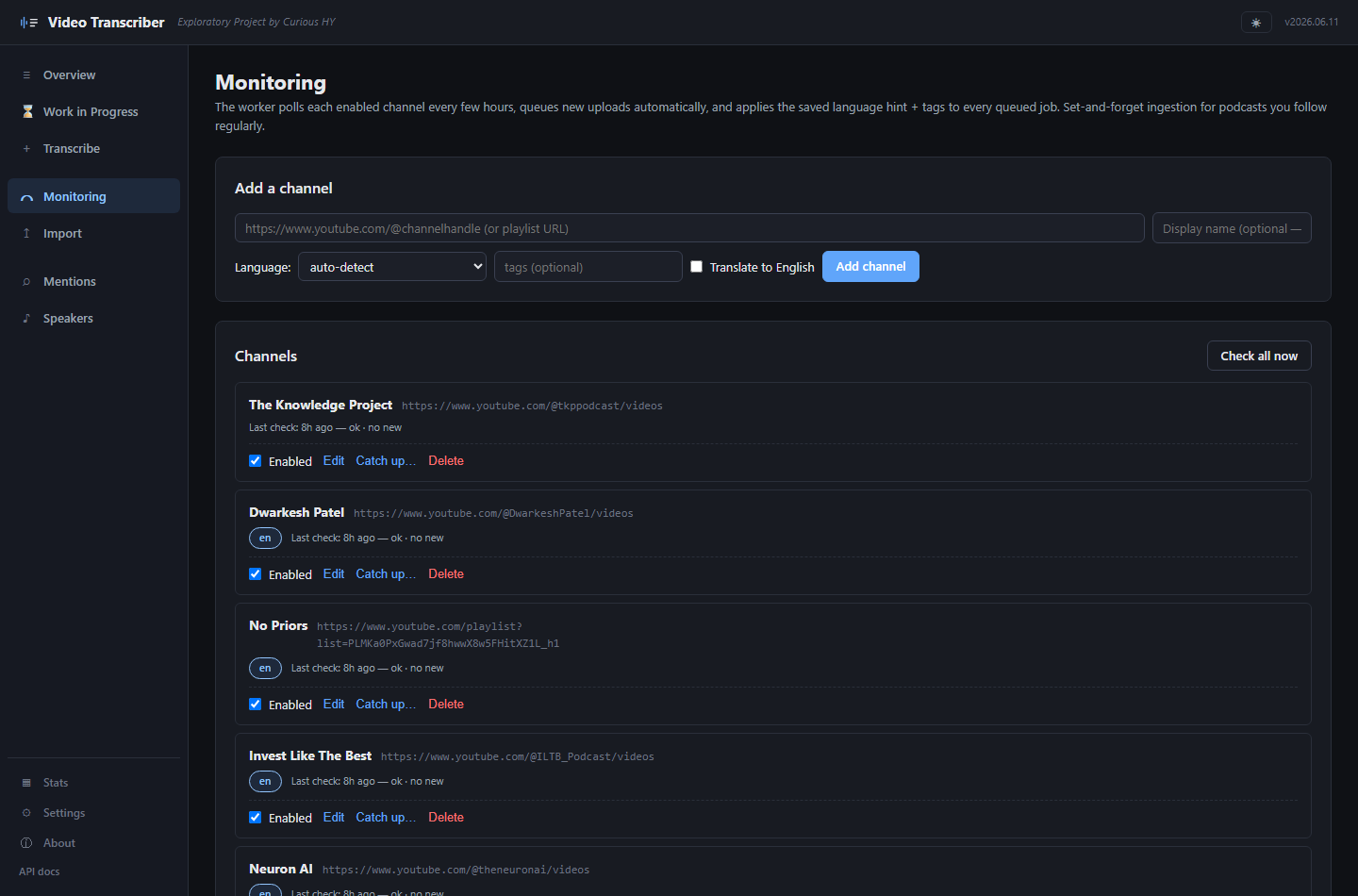This screenshot has width=1358, height=896.
Task: Click the Mentions search icon
Action: (26, 282)
